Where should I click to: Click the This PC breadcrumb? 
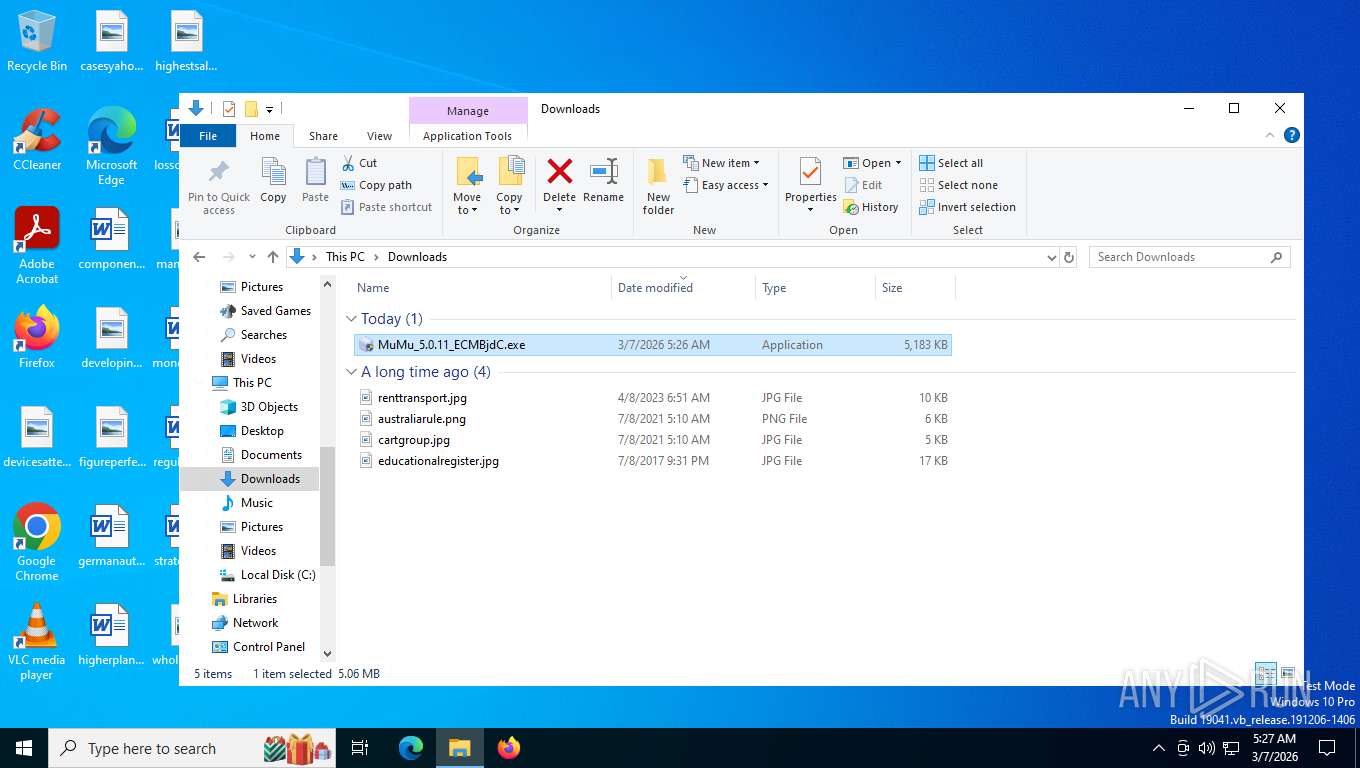tap(345, 257)
